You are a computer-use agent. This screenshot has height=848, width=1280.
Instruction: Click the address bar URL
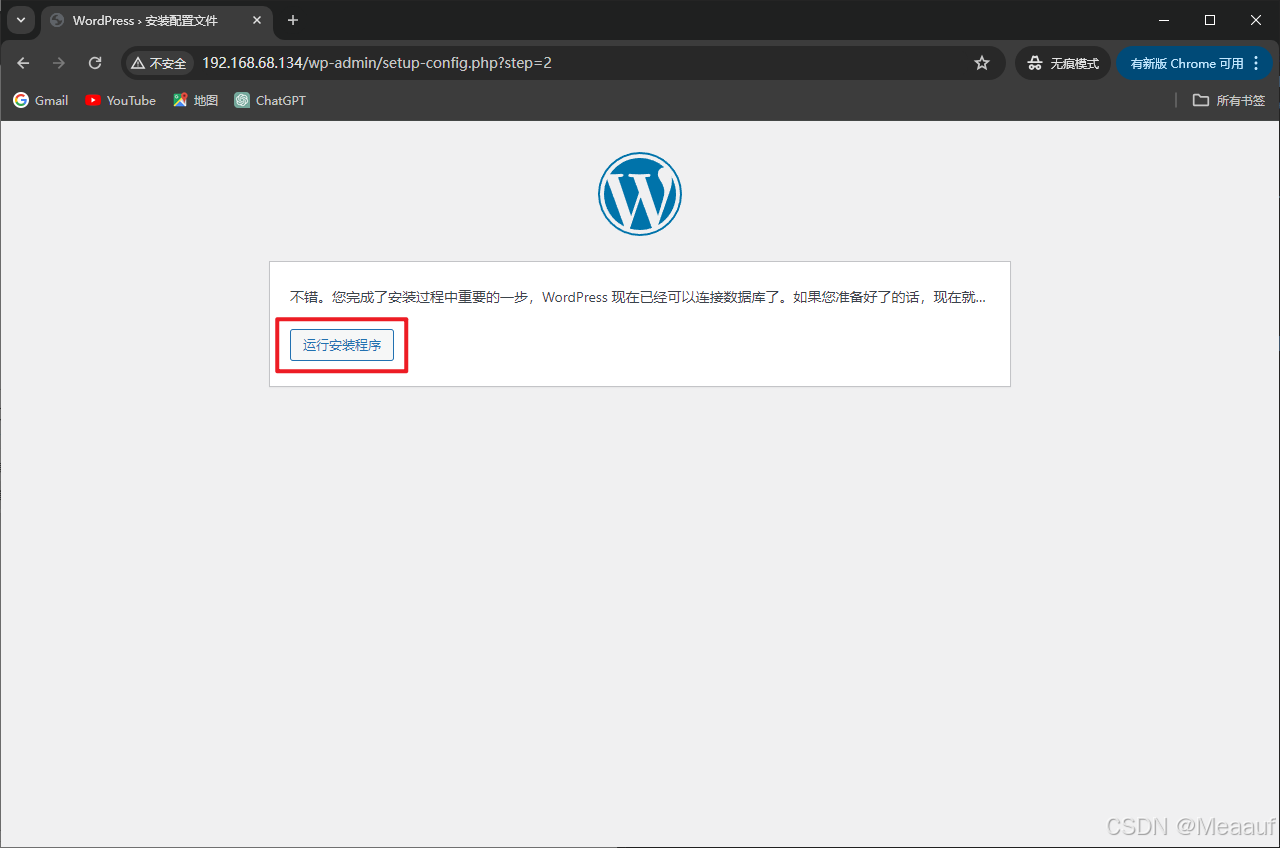click(377, 63)
